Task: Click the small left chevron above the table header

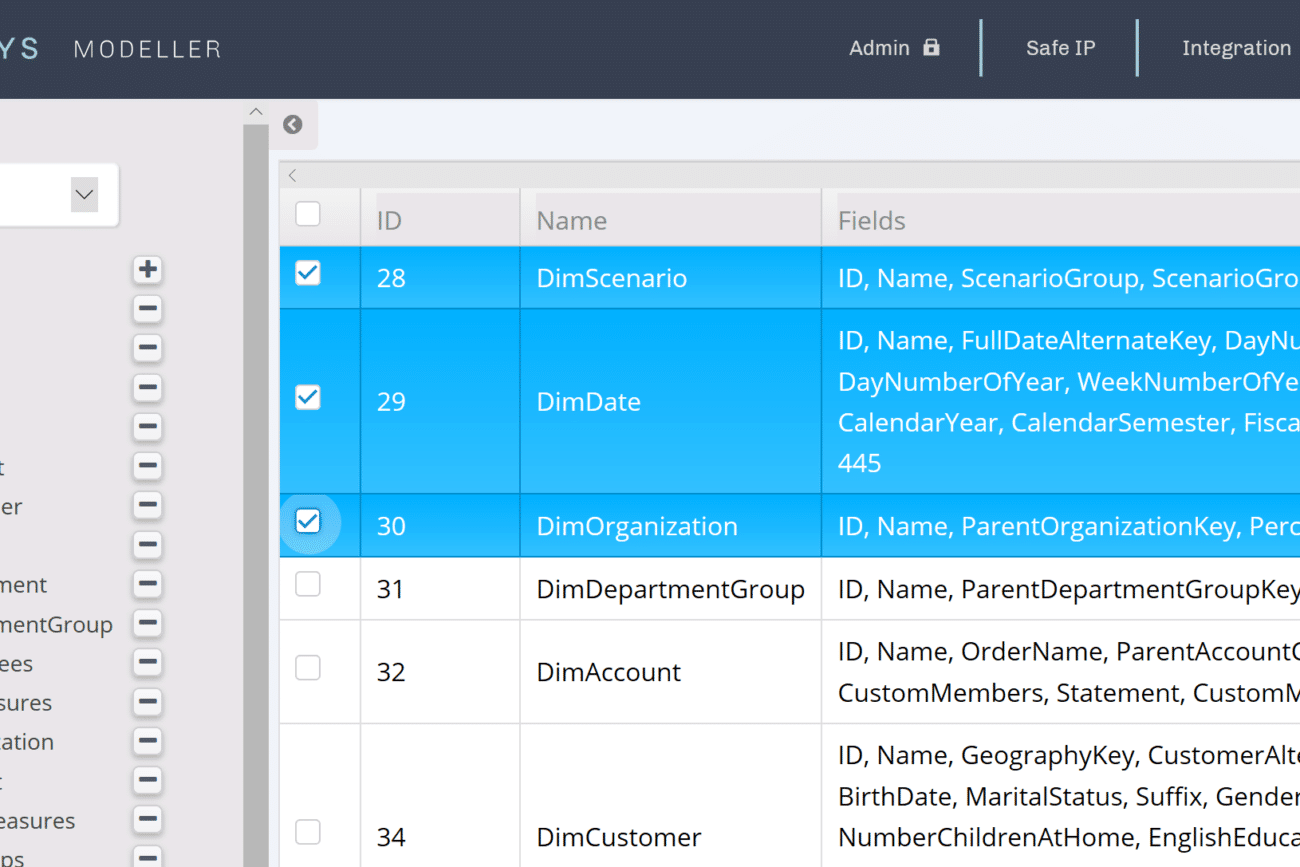Action: tap(292, 176)
